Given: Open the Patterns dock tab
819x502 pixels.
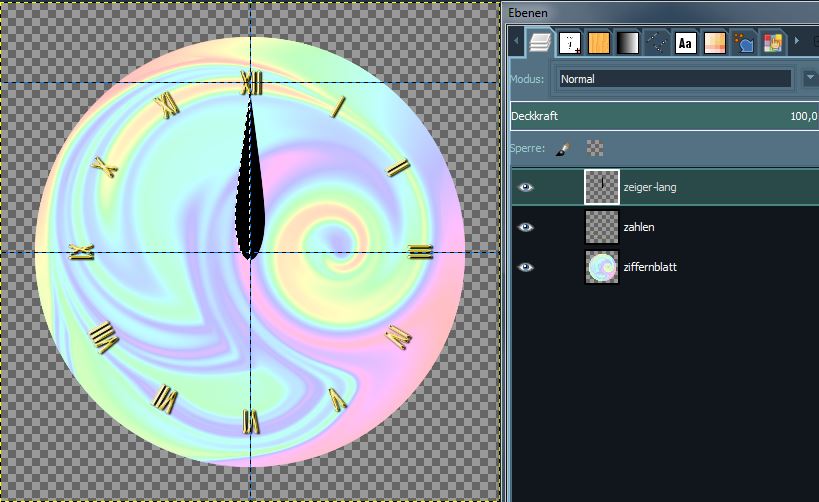Looking at the screenshot, I should [x=598, y=43].
